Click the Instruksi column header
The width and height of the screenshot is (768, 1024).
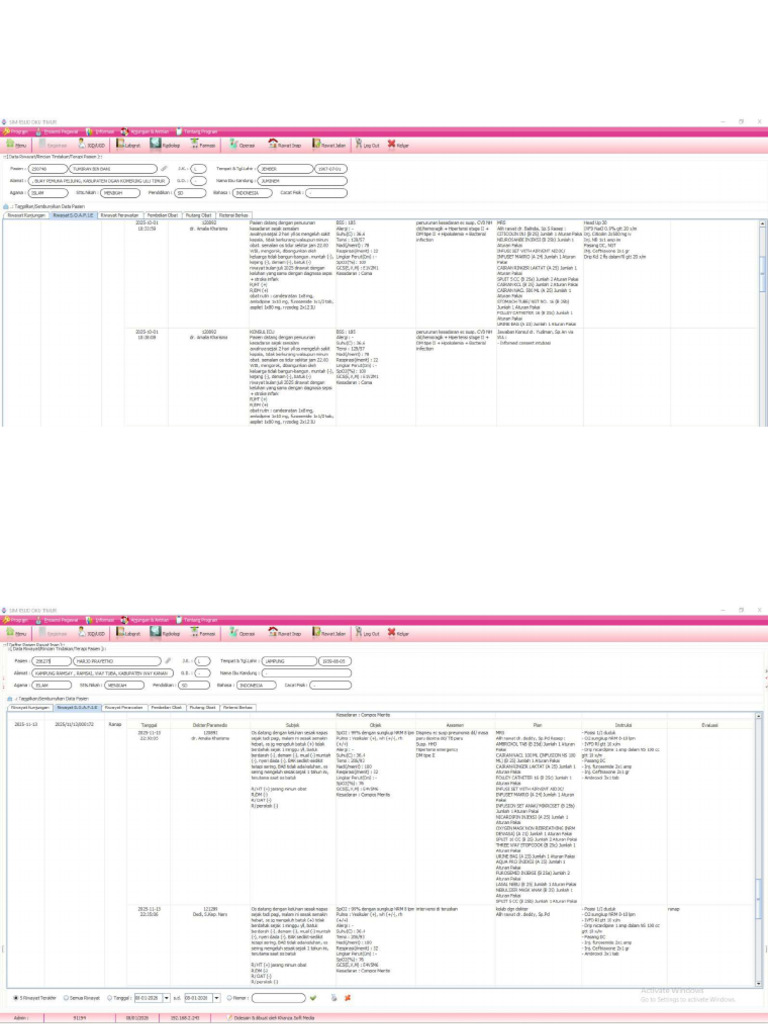(x=624, y=724)
